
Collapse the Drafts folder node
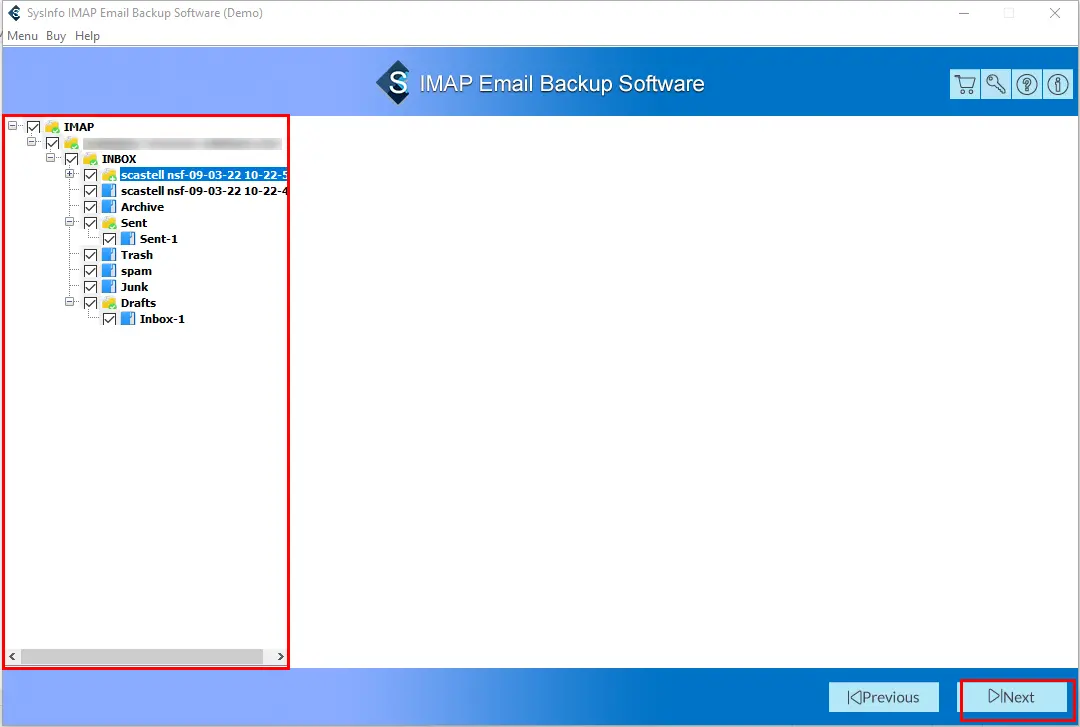click(x=70, y=302)
